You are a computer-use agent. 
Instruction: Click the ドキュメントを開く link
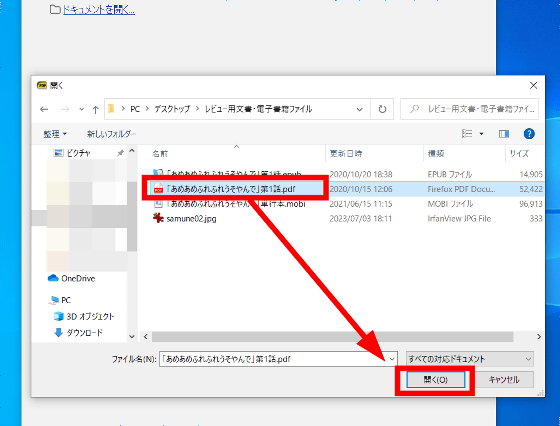click(99, 10)
